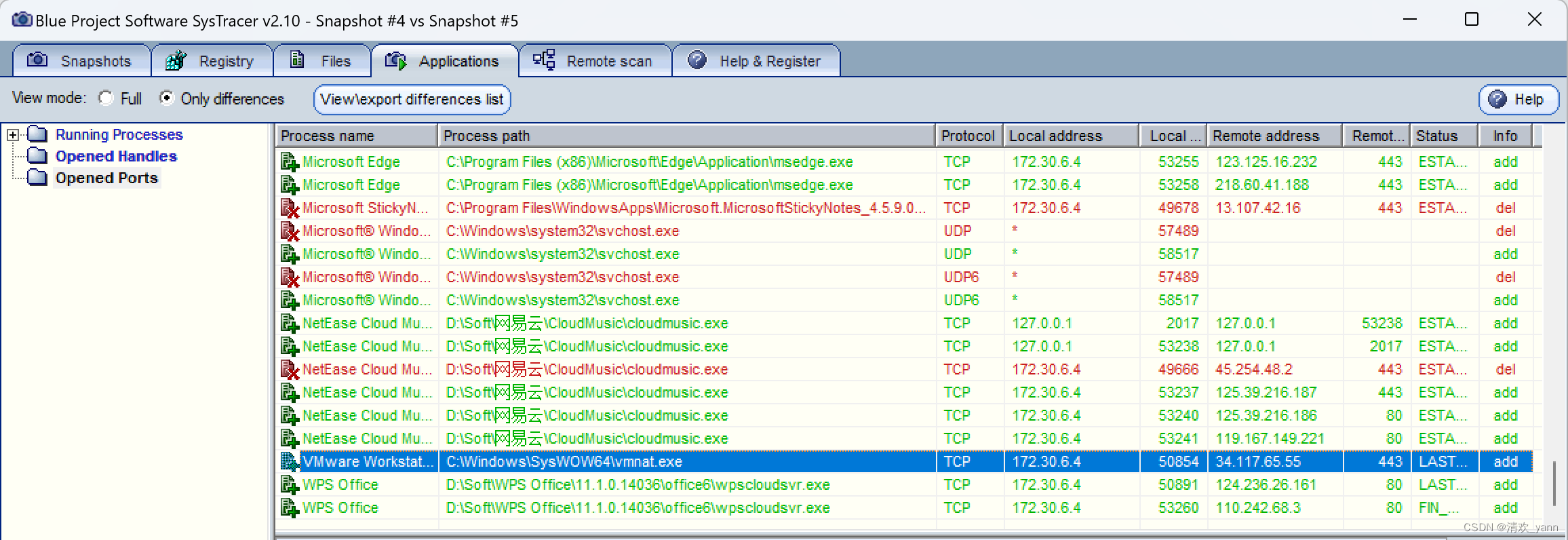Click added icon for NetEase port 2017 row
Viewport: 1568px width, 540px height.
[290, 324]
